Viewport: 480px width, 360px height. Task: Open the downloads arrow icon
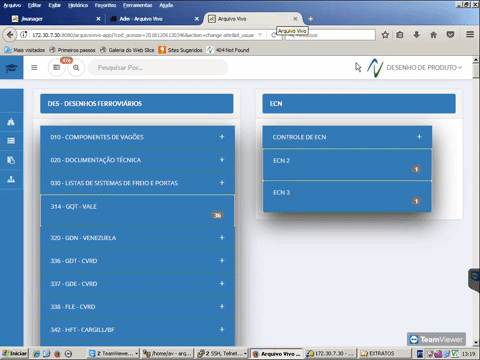417,35
